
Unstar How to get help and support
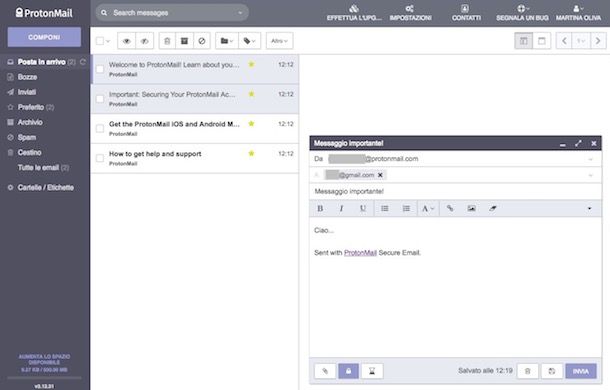251,153
